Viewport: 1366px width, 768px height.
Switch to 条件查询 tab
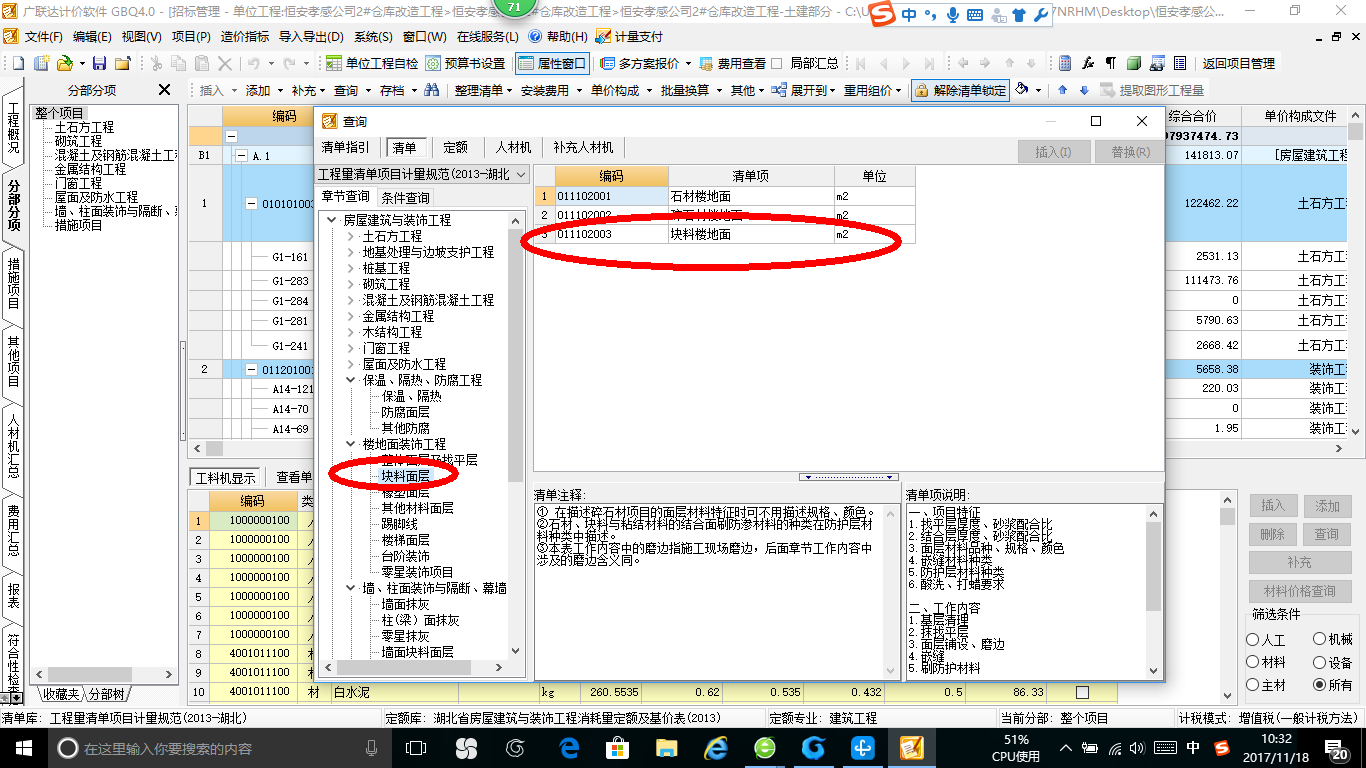coord(406,198)
